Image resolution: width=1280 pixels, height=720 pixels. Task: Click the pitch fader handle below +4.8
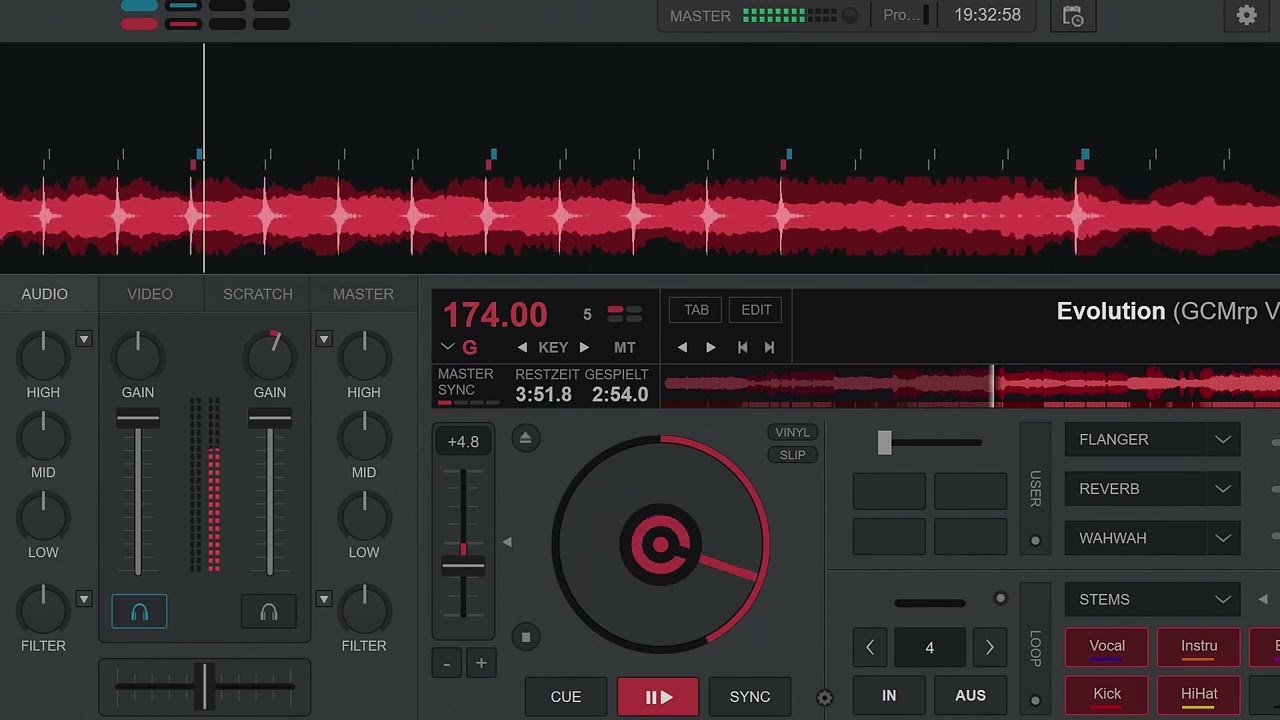(x=463, y=566)
